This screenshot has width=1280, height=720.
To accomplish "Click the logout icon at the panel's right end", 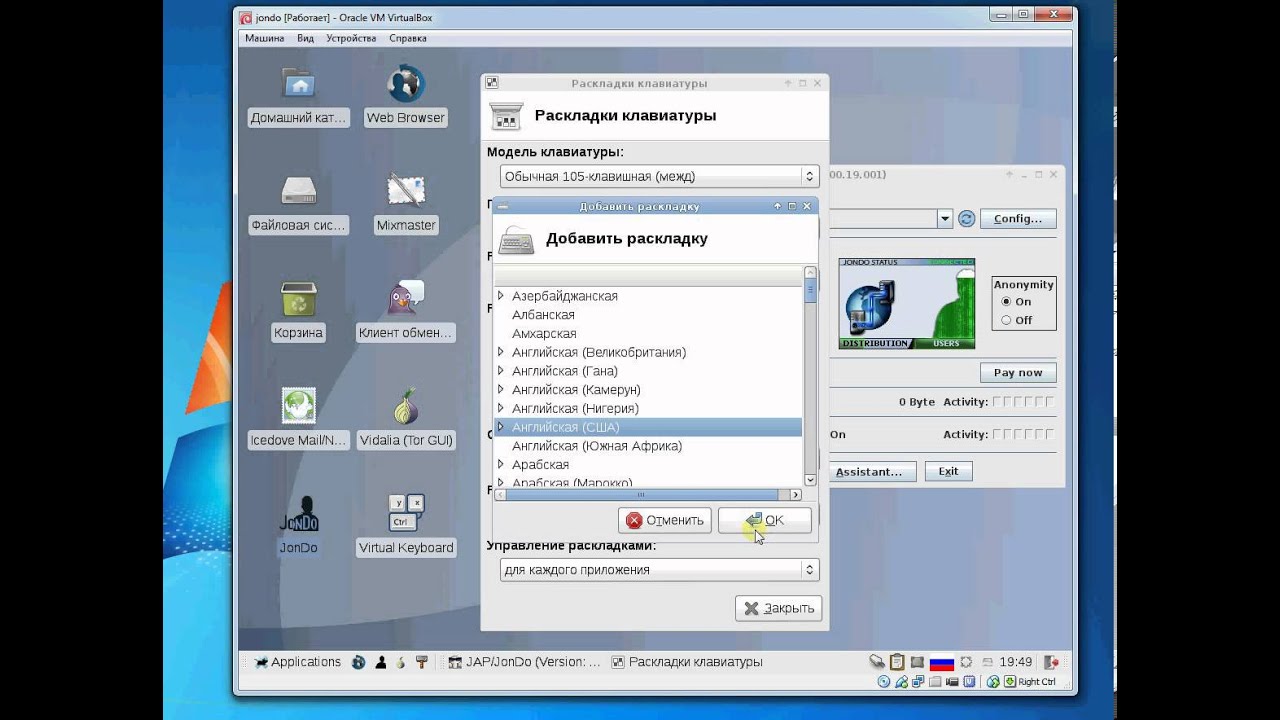I will pyautogui.click(x=1051, y=662).
